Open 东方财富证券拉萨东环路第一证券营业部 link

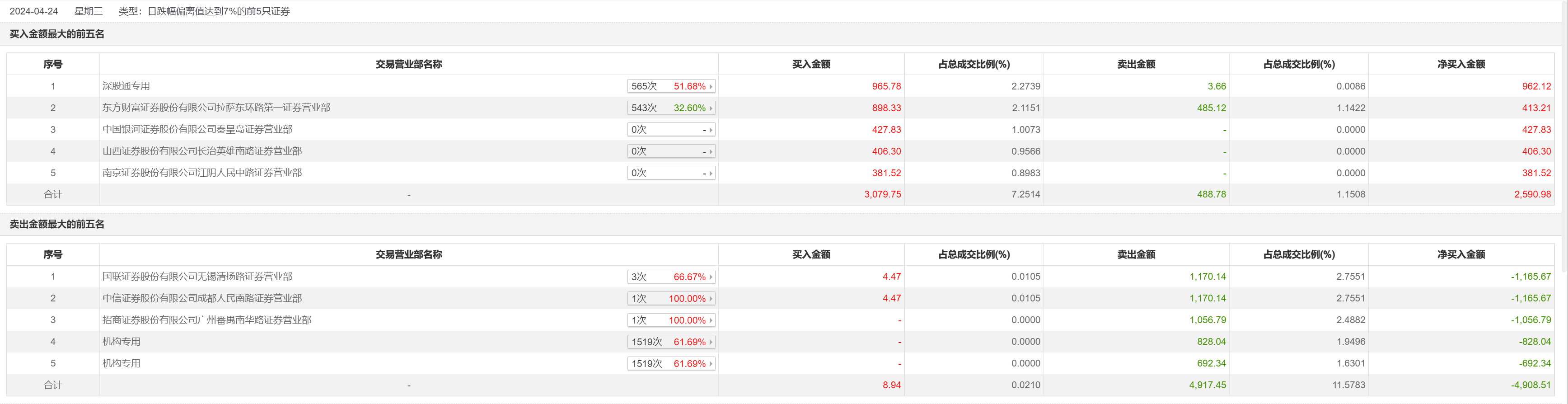(x=216, y=108)
